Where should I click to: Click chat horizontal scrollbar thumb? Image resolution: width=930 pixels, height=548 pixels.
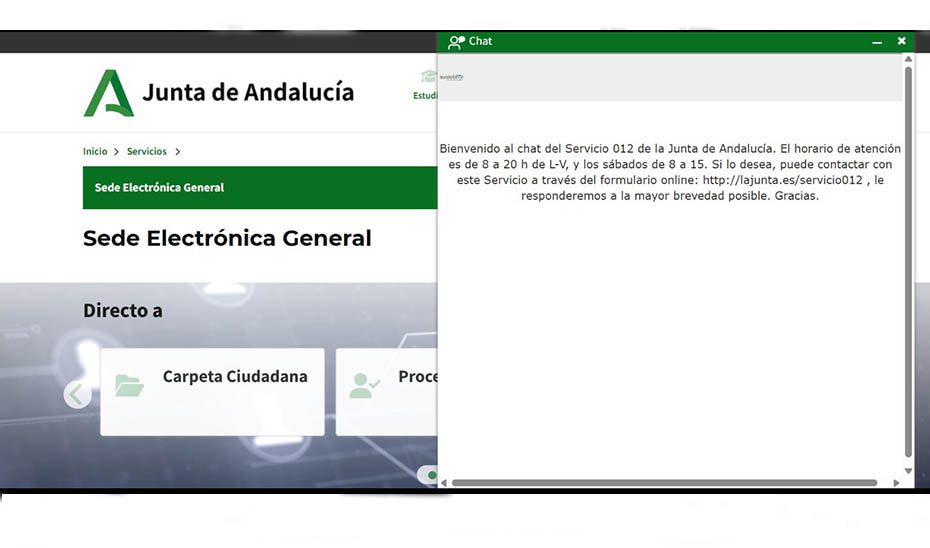tap(664, 483)
